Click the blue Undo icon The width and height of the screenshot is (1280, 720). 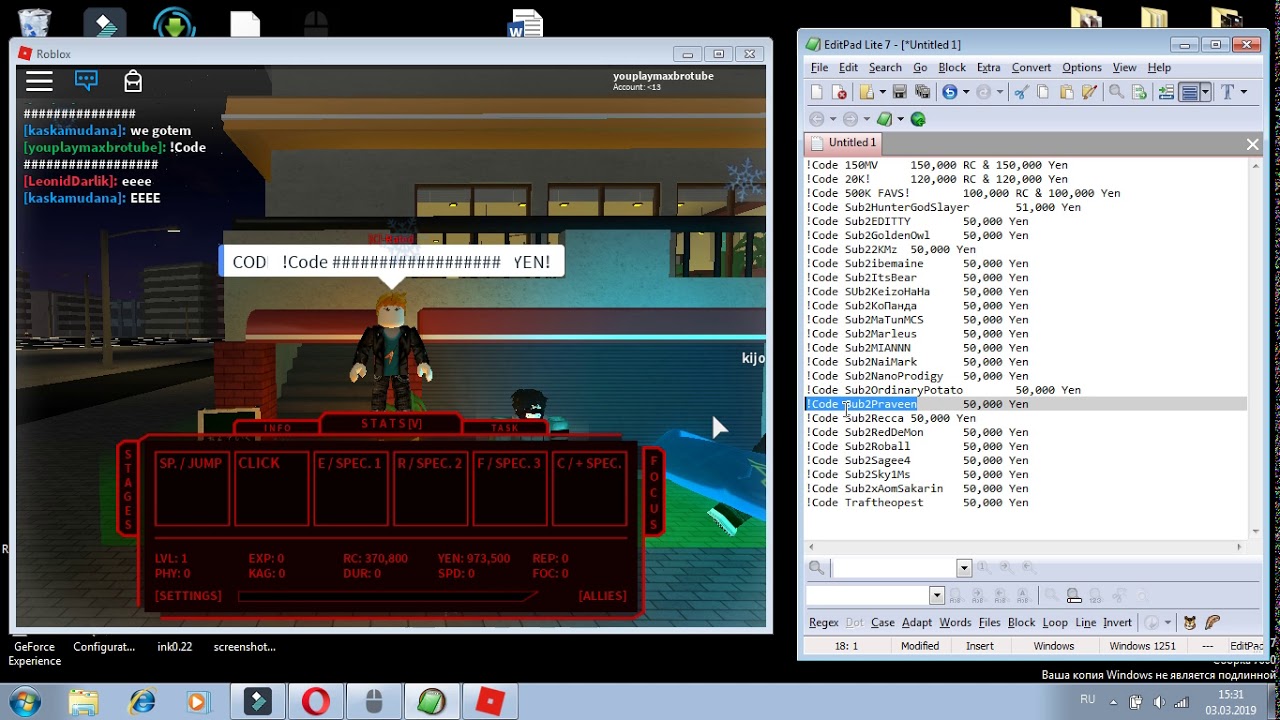click(950, 92)
